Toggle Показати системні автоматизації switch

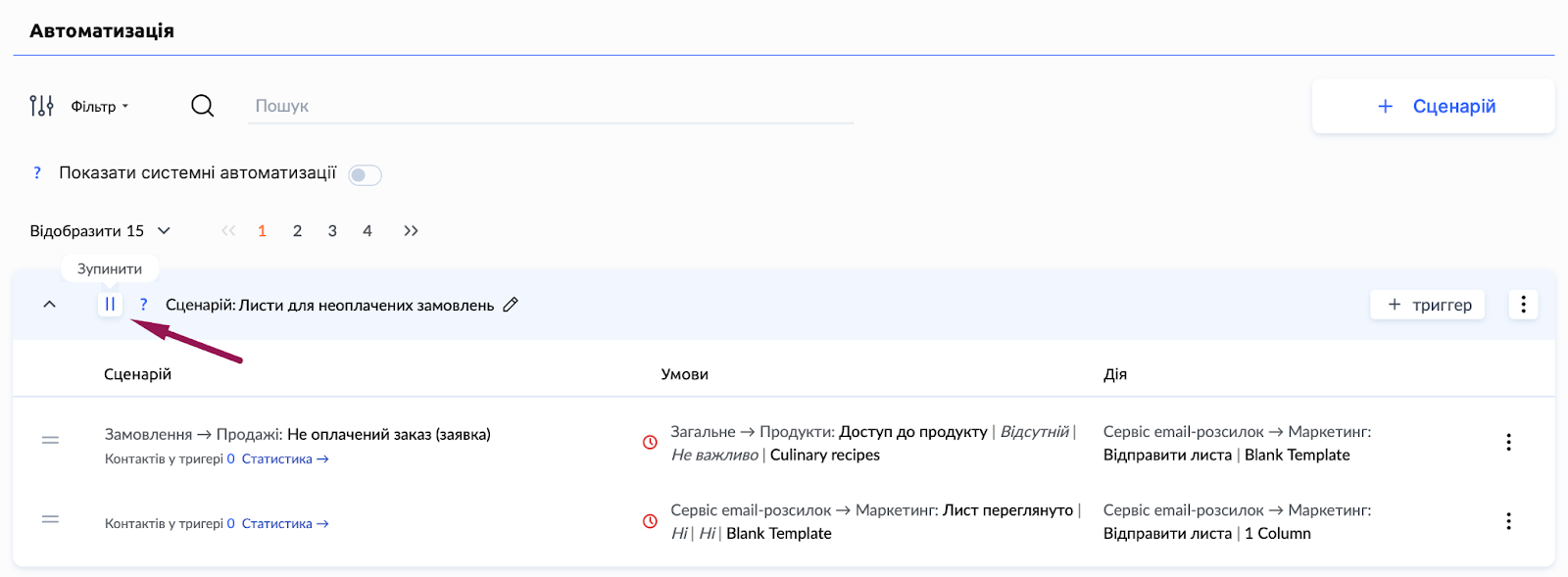[365, 174]
